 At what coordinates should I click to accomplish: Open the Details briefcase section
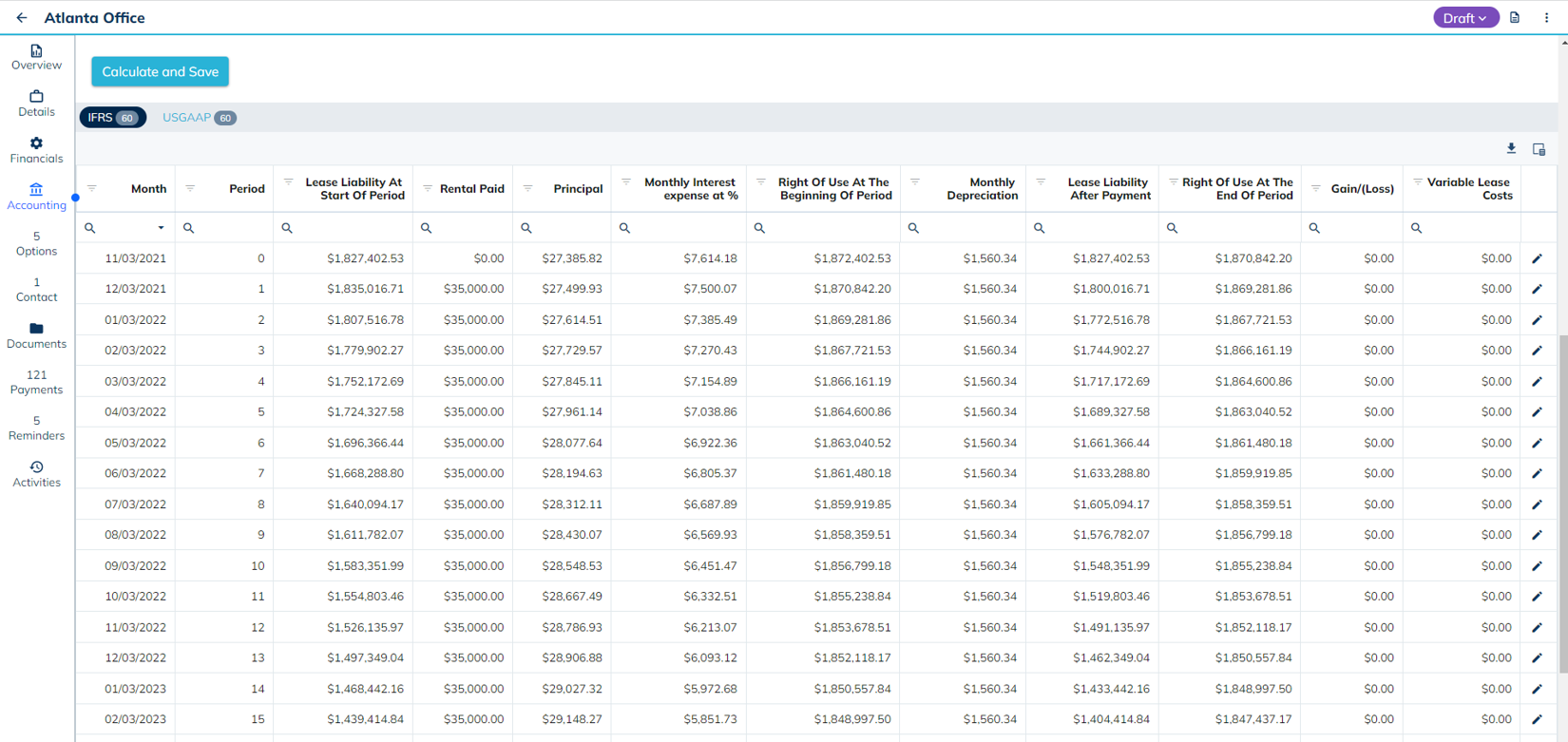click(x=36, y=104)
